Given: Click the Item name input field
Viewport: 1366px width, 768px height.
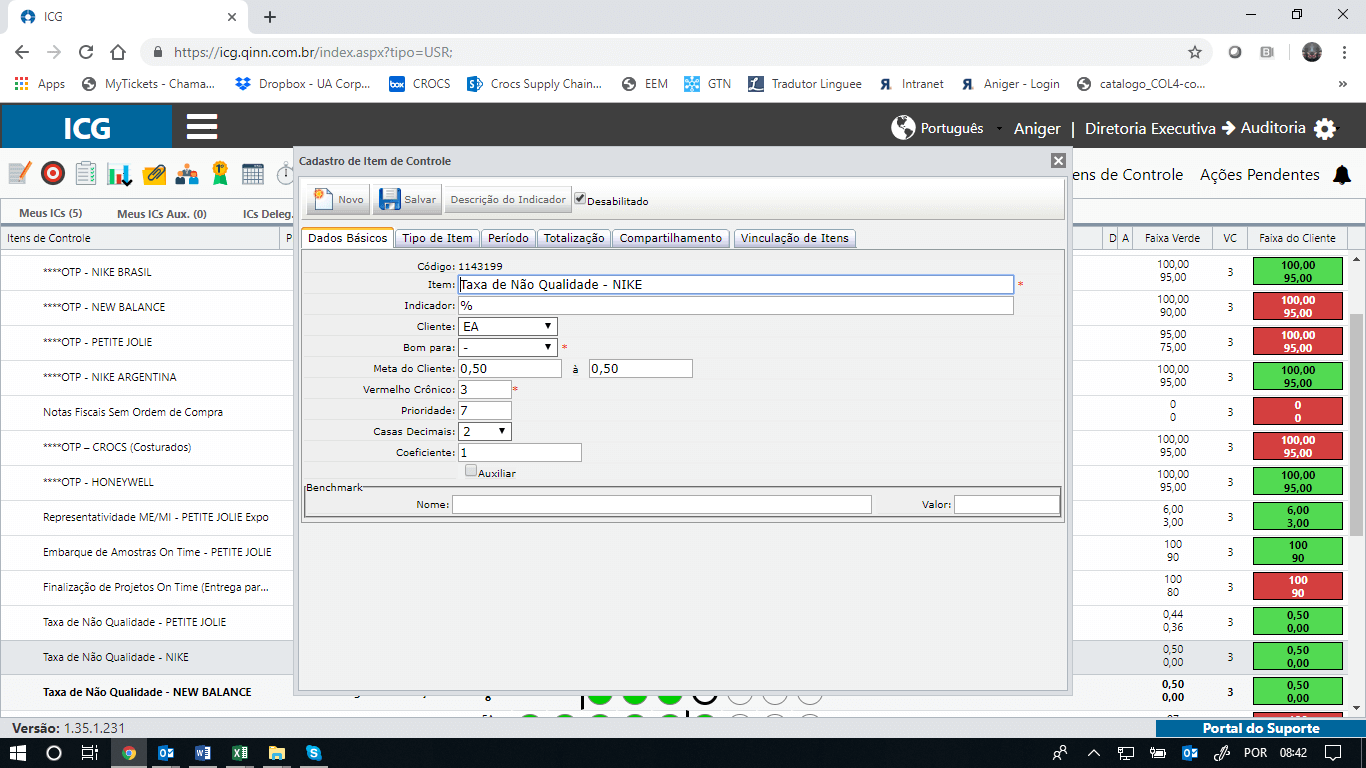Looking at the screenshot, I should [x=736, y=284].
